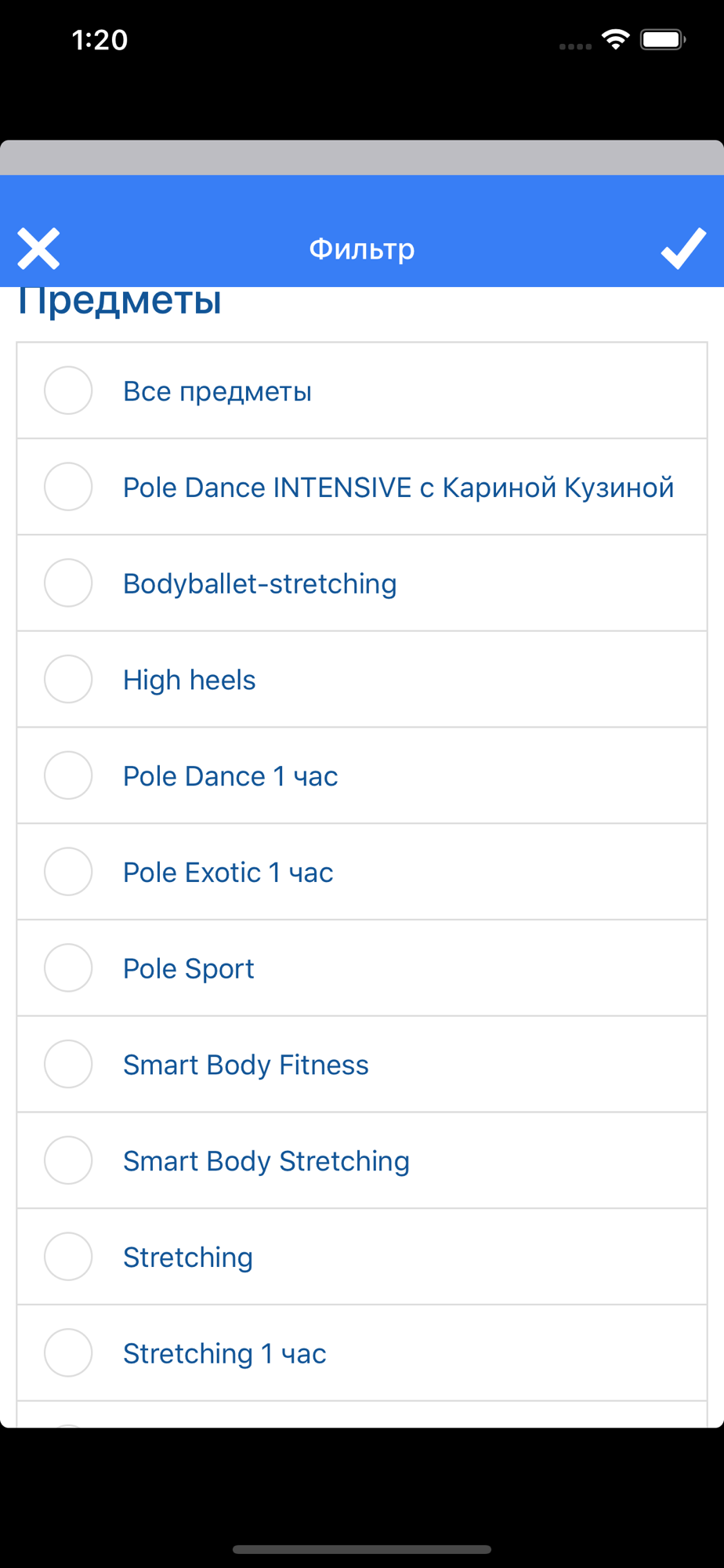
Task: Tick the High heels radio circle
Action: point(68,679)
